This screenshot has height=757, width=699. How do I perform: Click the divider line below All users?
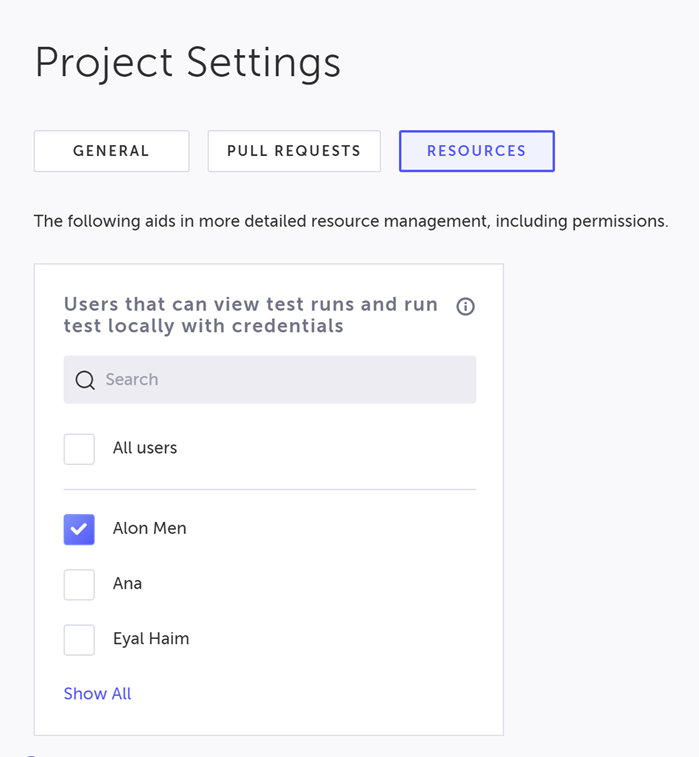tap(270, 489)
